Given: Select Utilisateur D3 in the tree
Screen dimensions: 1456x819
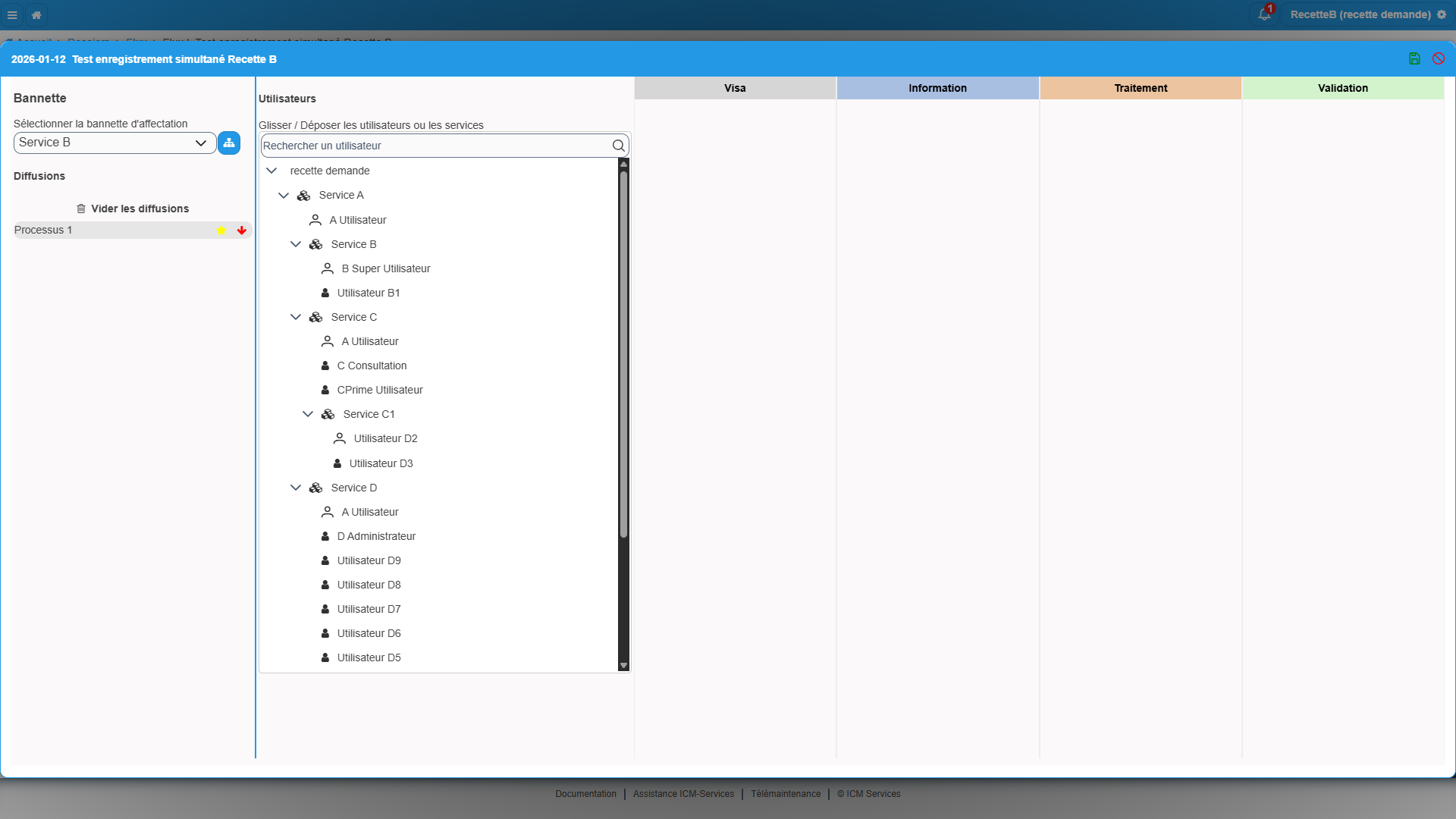Looking at the screenshot, I should 381,463.
